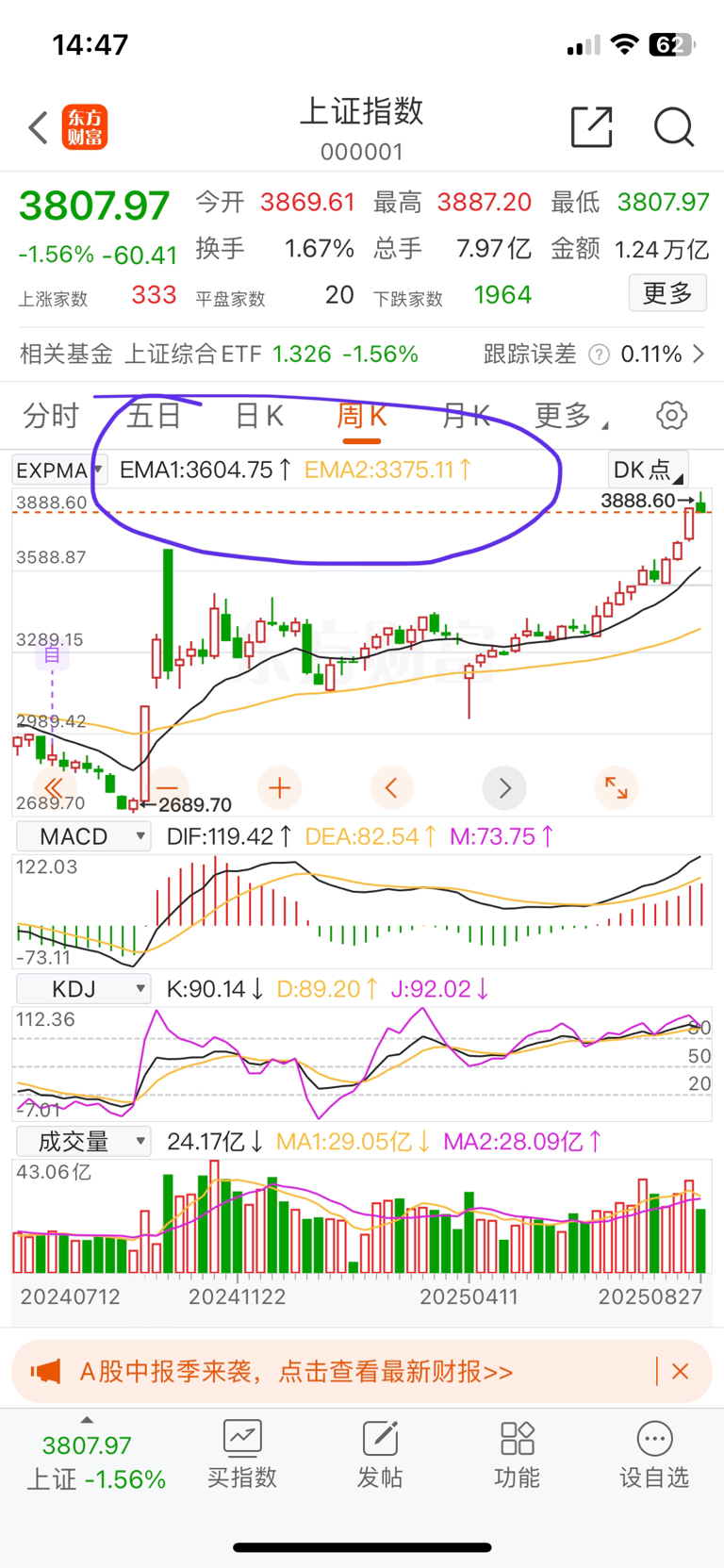The image size is (724, 1568).
Task: Expand the 更多 period tab menu
Action: pyautogui.click(x=571, y=415)
